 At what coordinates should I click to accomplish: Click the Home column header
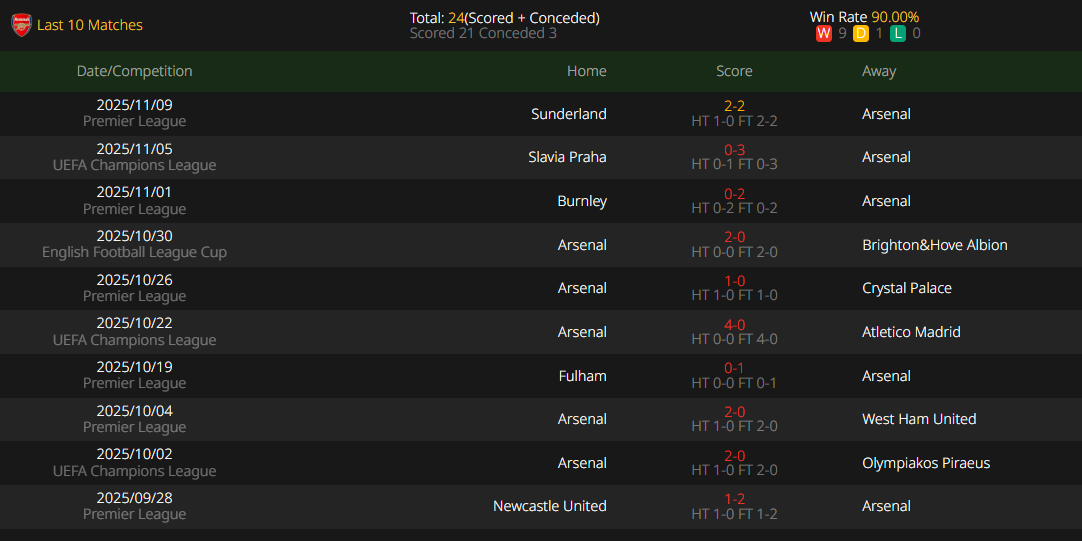pyautogui.click(x=586, y=71)
